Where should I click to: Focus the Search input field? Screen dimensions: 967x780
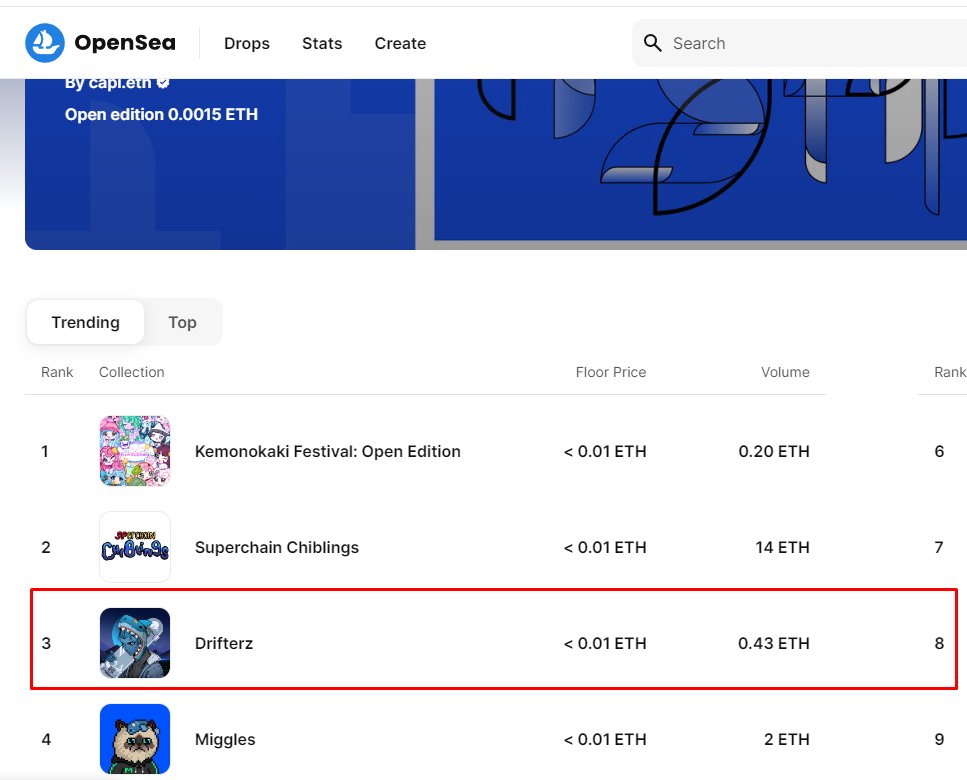click(802, 43)
